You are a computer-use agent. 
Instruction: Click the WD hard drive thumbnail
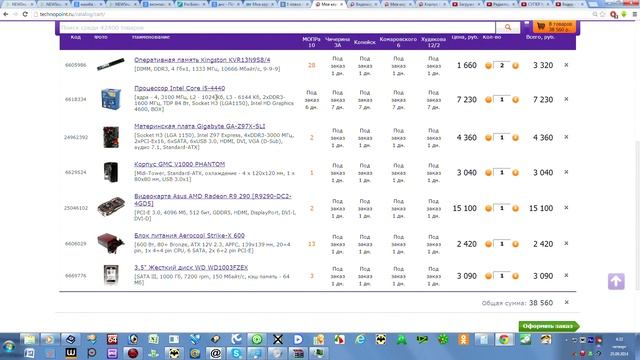pos(111,274)
